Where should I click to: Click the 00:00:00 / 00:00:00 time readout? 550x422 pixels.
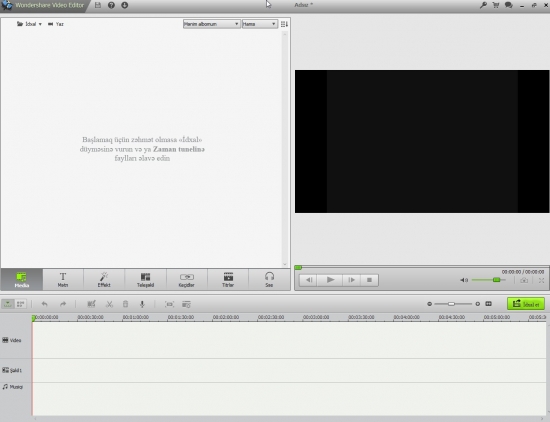[523, 272]
